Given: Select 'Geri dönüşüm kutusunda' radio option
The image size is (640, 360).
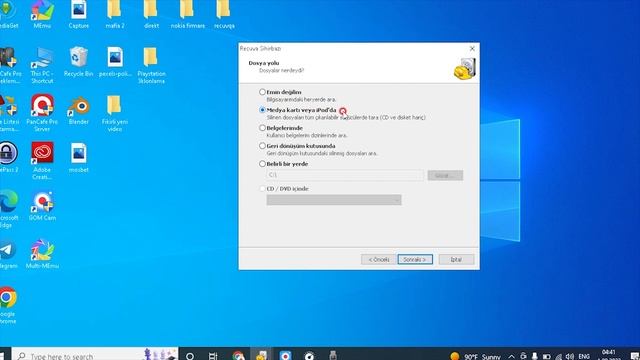Looking at the screenshot, I should pos(262,146).
